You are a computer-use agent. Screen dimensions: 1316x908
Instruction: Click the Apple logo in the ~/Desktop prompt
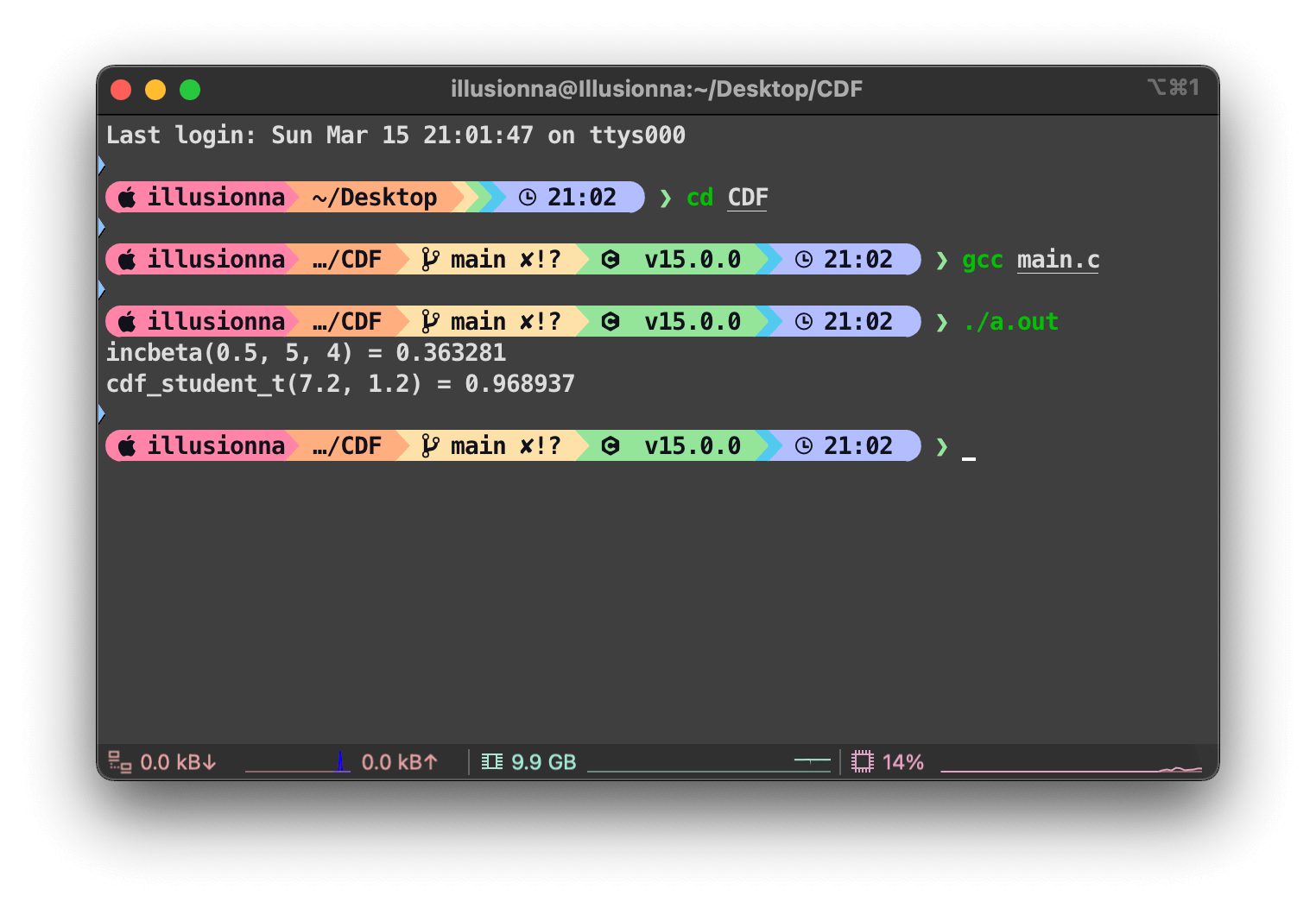pyautogui.click(x=128, y=198)
